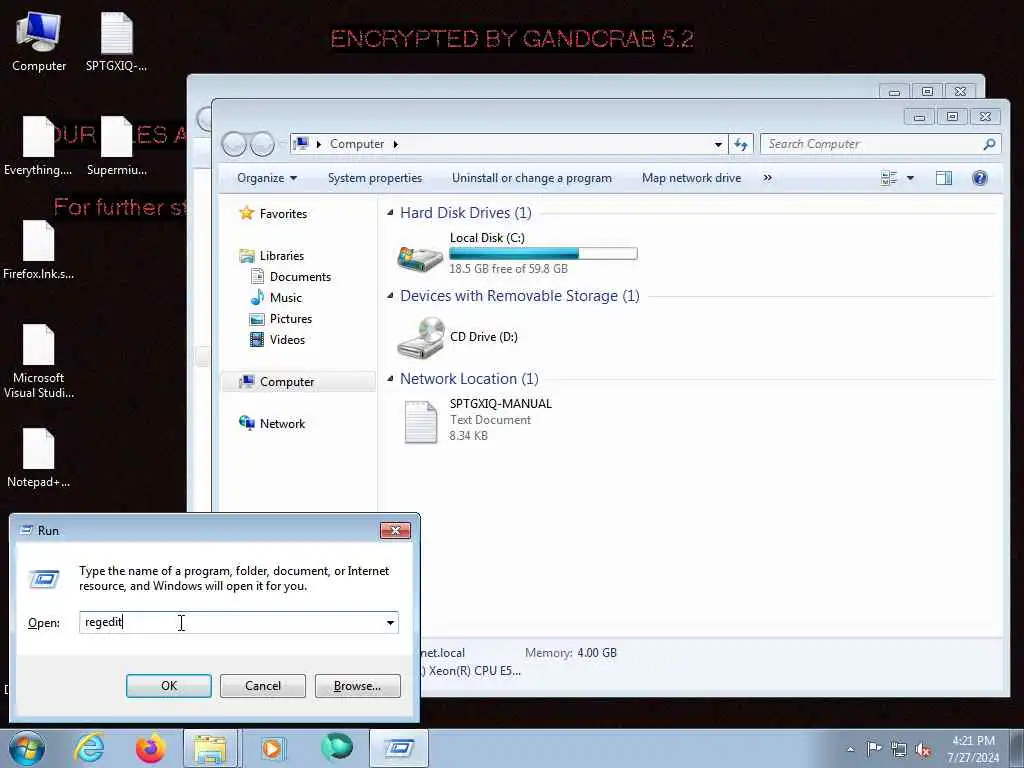Open the Windows Start menu
1024x768 pixels.
point(27,748)
